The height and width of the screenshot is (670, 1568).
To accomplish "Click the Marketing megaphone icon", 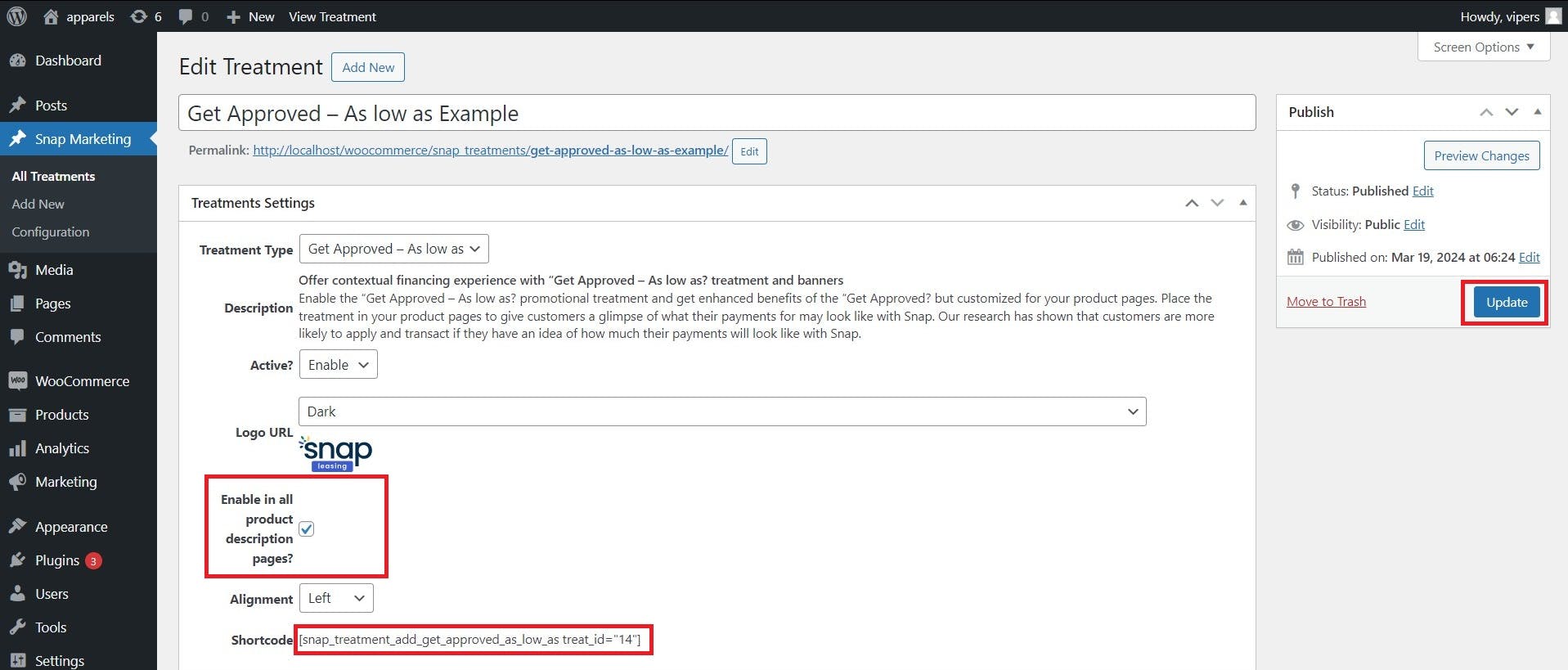I will pyautogui.click(x=17, y=482).
